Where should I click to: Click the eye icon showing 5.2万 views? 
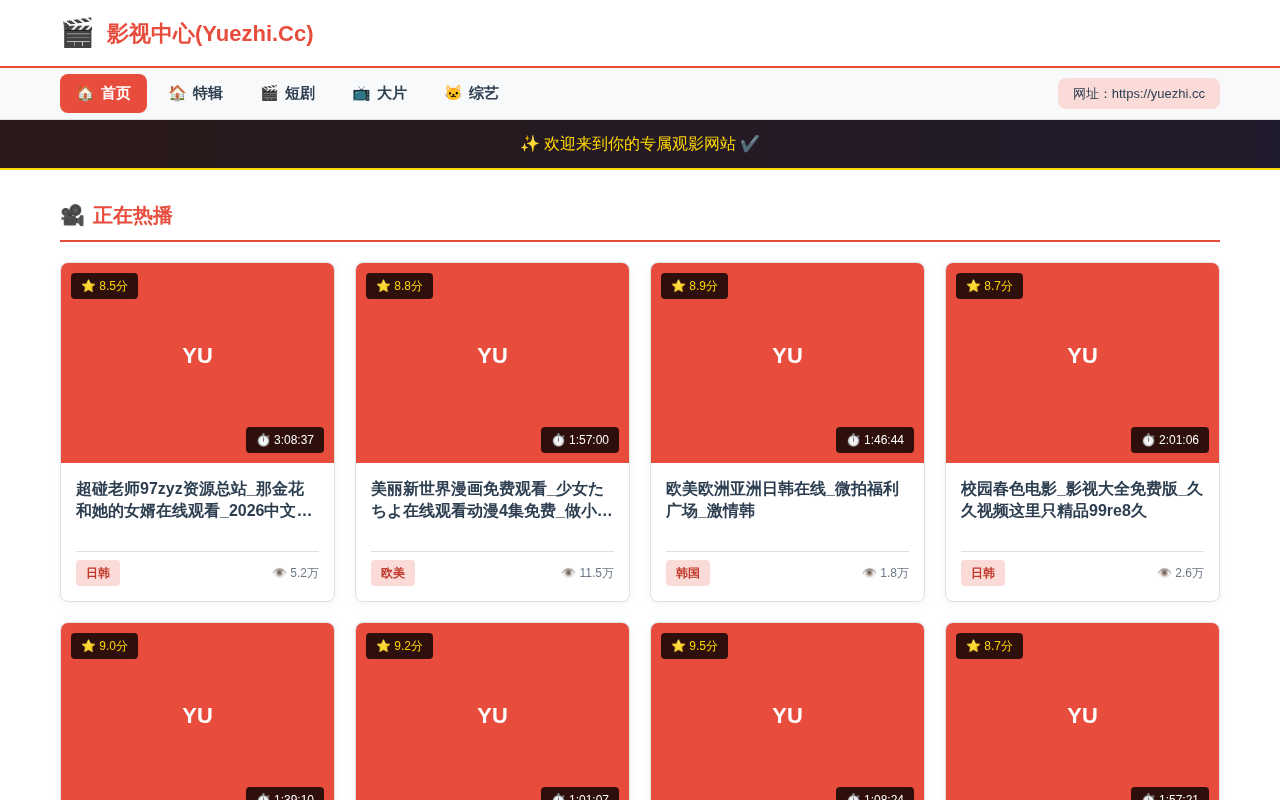pyautogui.click(x=279, y=573)
